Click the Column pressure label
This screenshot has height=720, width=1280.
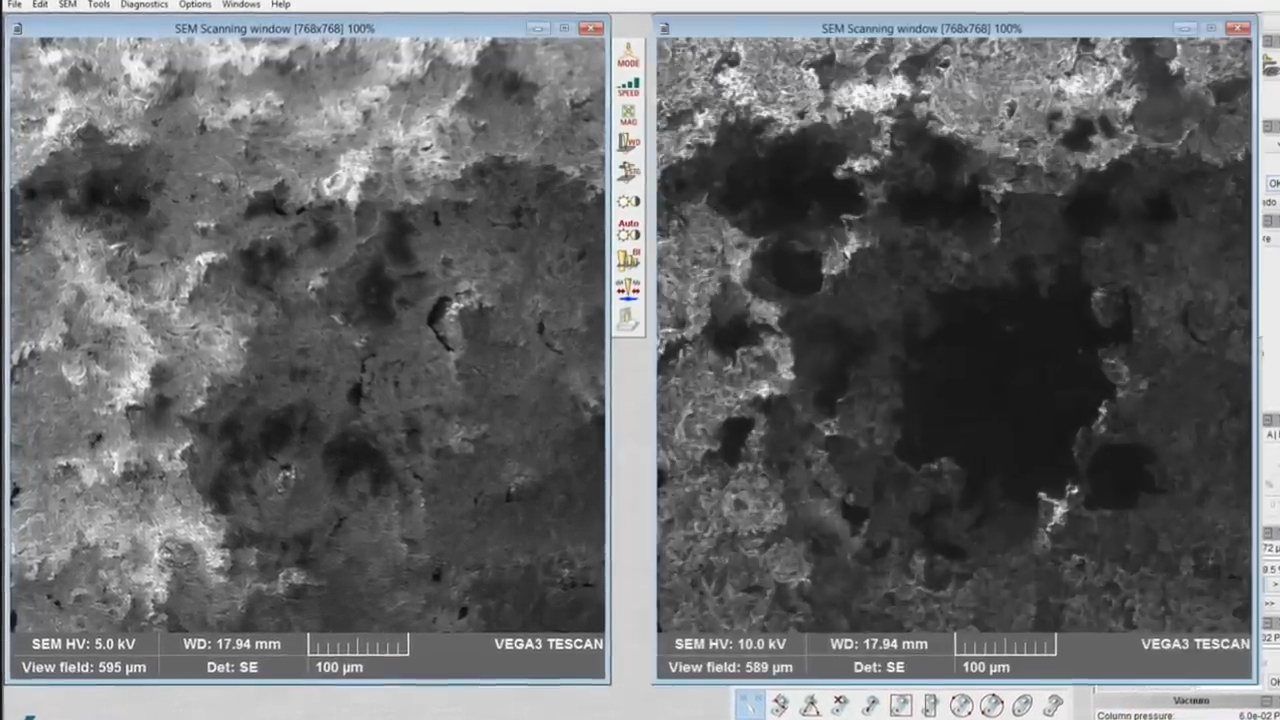(x=1135, y=715)
